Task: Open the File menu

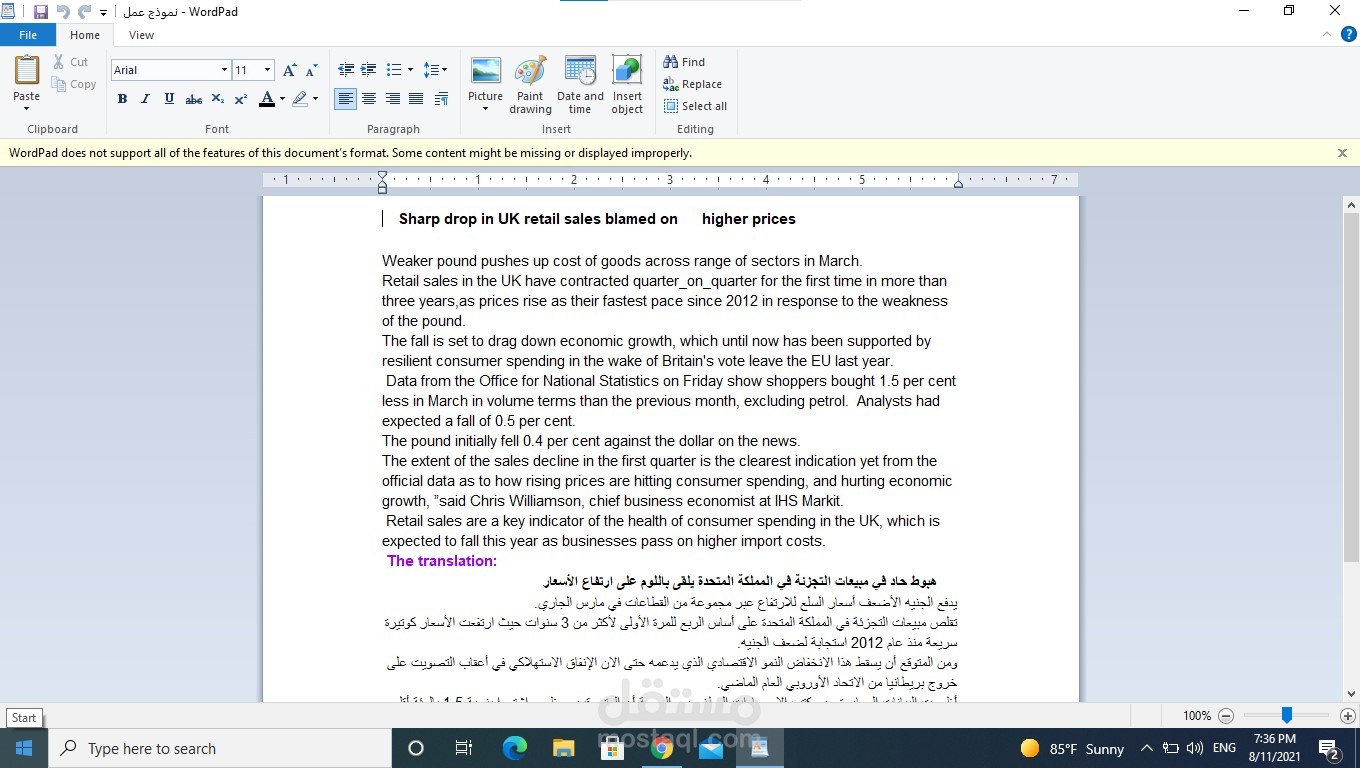Action: 28,35
